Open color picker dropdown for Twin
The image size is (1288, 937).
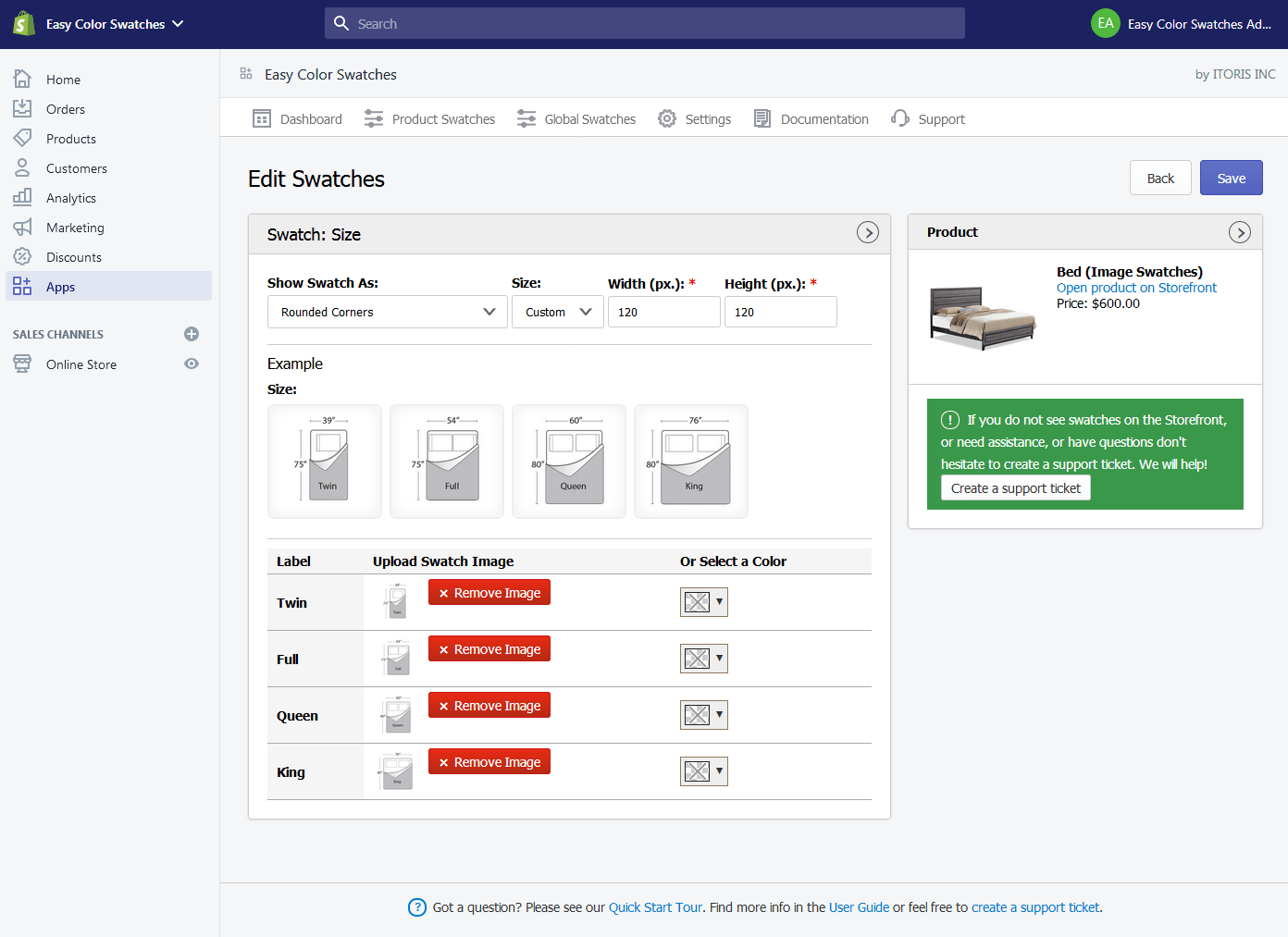pos(704,602)
